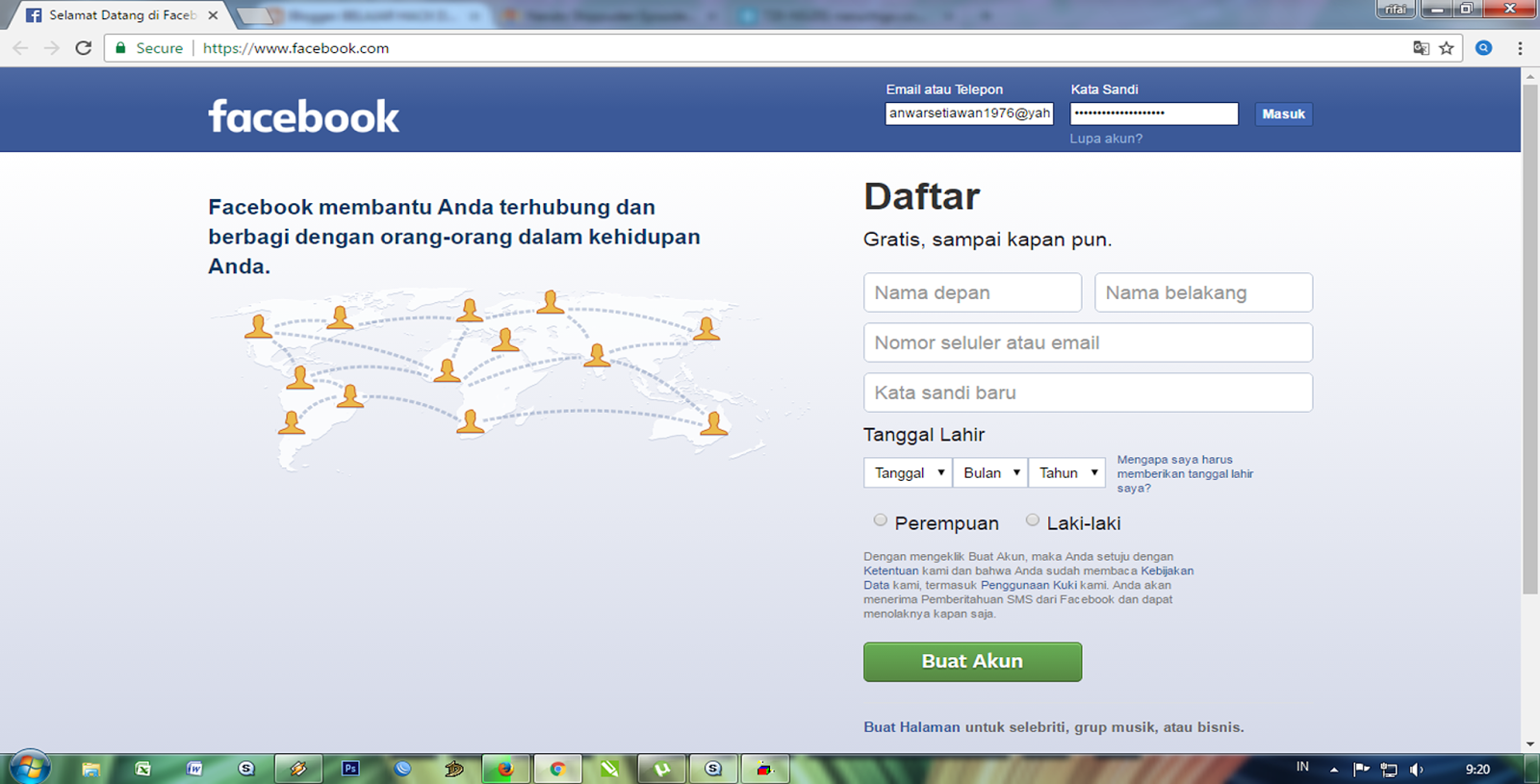
Task: Go back to the previous page
Action: (20, 48)
